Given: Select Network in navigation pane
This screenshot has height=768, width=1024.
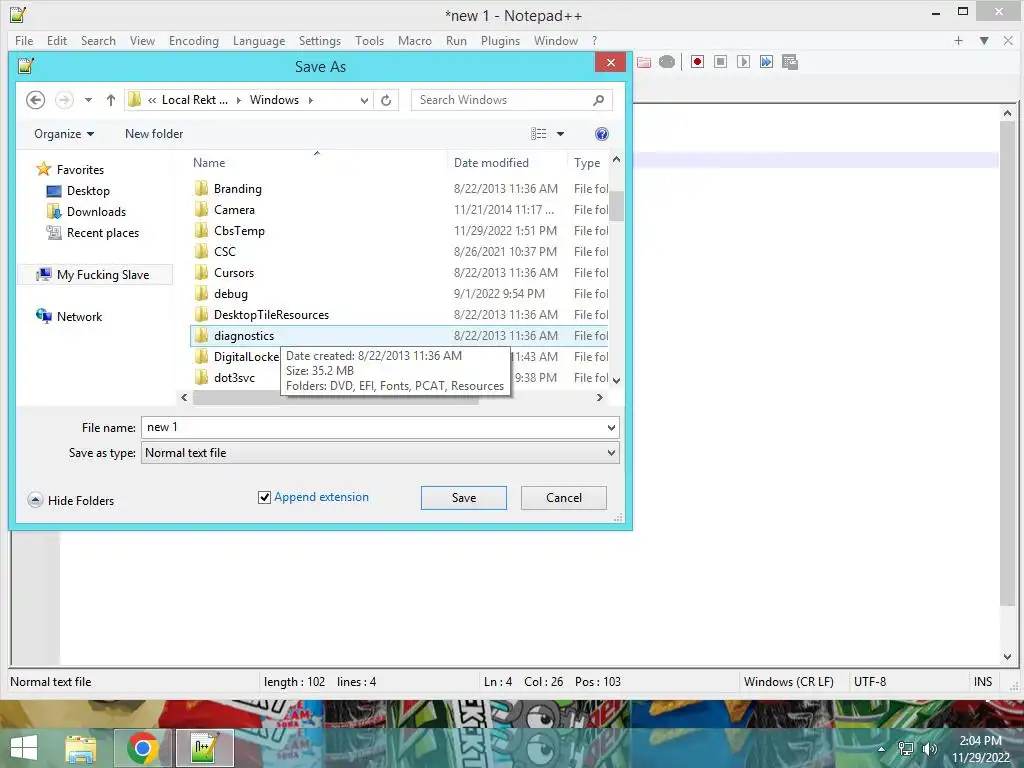Looking at the screenshot, I should tap(69, 317).
